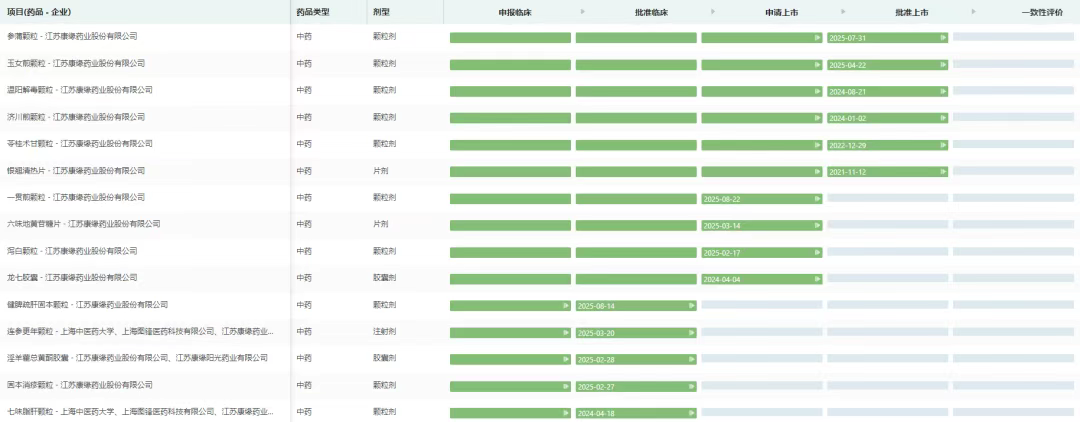
Task: Click the 2025-08-22 application progress bar
Action: click(762, 199)
